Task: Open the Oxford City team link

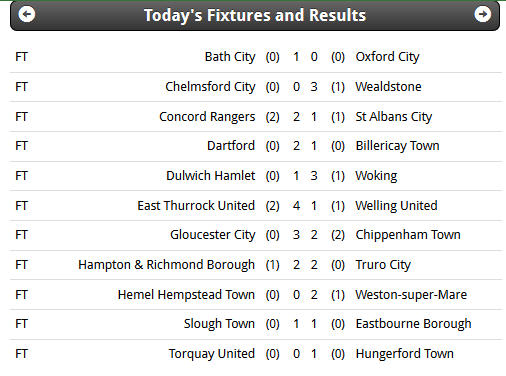Action: [387, 57]
